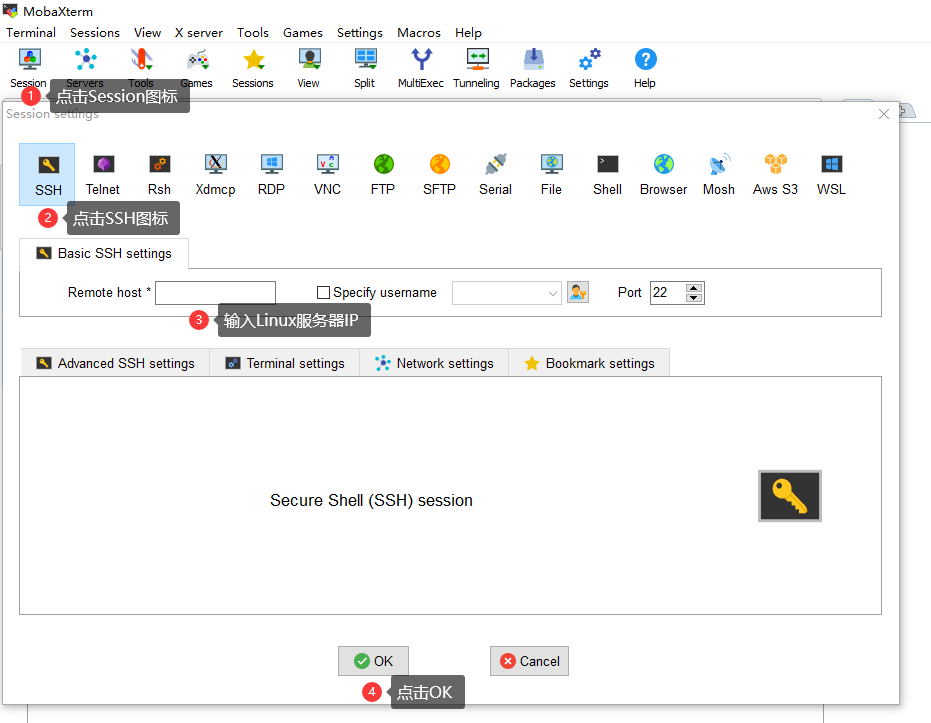This screenshot has height=723, width=931.
Task: Focus the Remote host input field
Action: [216, 293]
